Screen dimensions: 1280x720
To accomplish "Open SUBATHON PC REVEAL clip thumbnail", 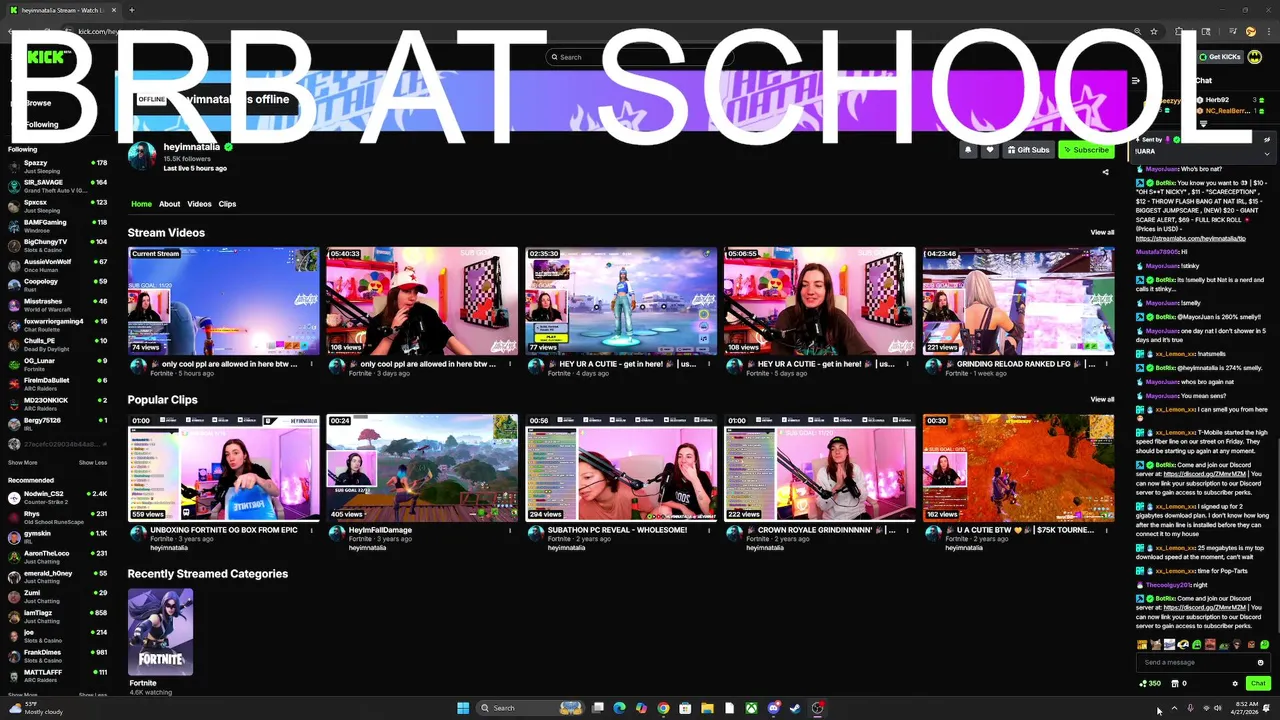I will pos(620,468).
